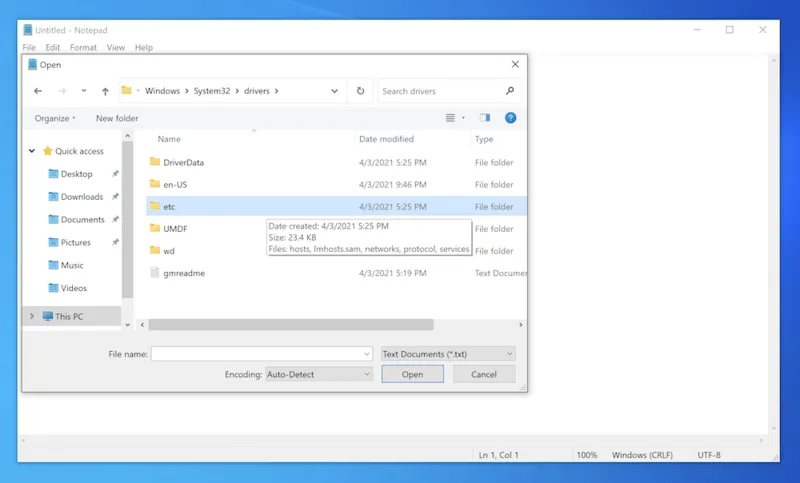Open the Format menu in Notepad

[x=83, y=47]
